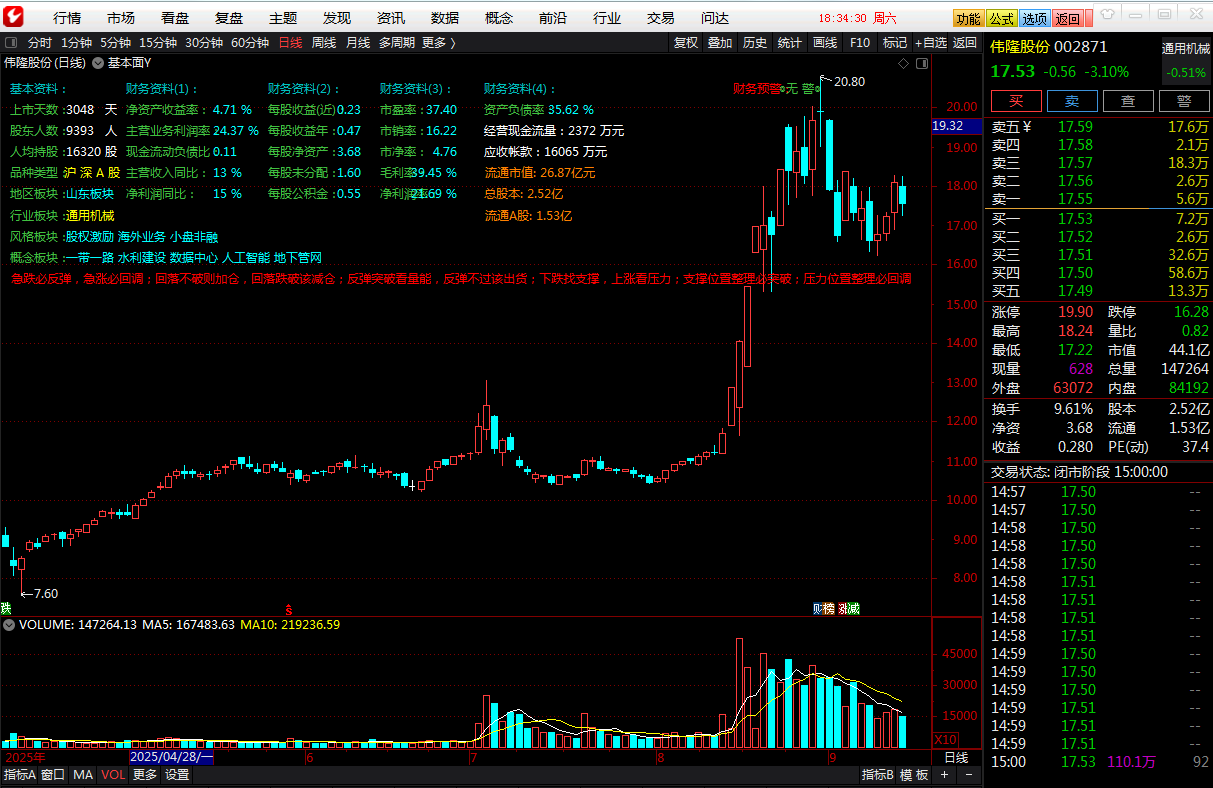Open the 前沿 menu
Viewport: 1213px width, 788px height.
(x=553, y=18)
